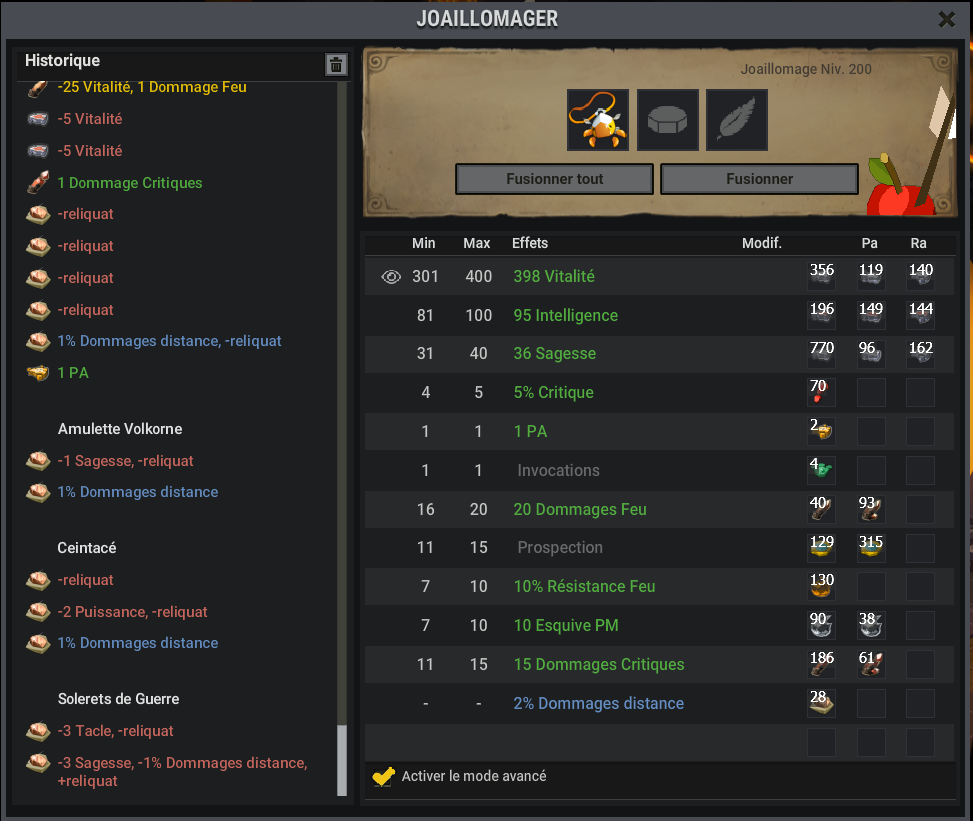Select the amulet item slot
The height and width of the screenshot is (821, 973).
point(598,120)
